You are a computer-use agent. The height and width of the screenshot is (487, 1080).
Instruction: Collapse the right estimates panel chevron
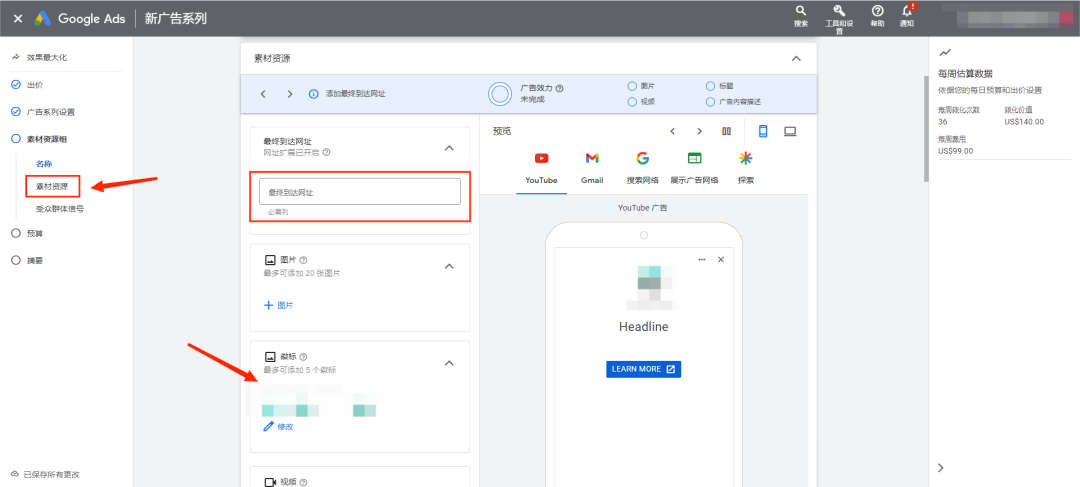pos(941,468)
